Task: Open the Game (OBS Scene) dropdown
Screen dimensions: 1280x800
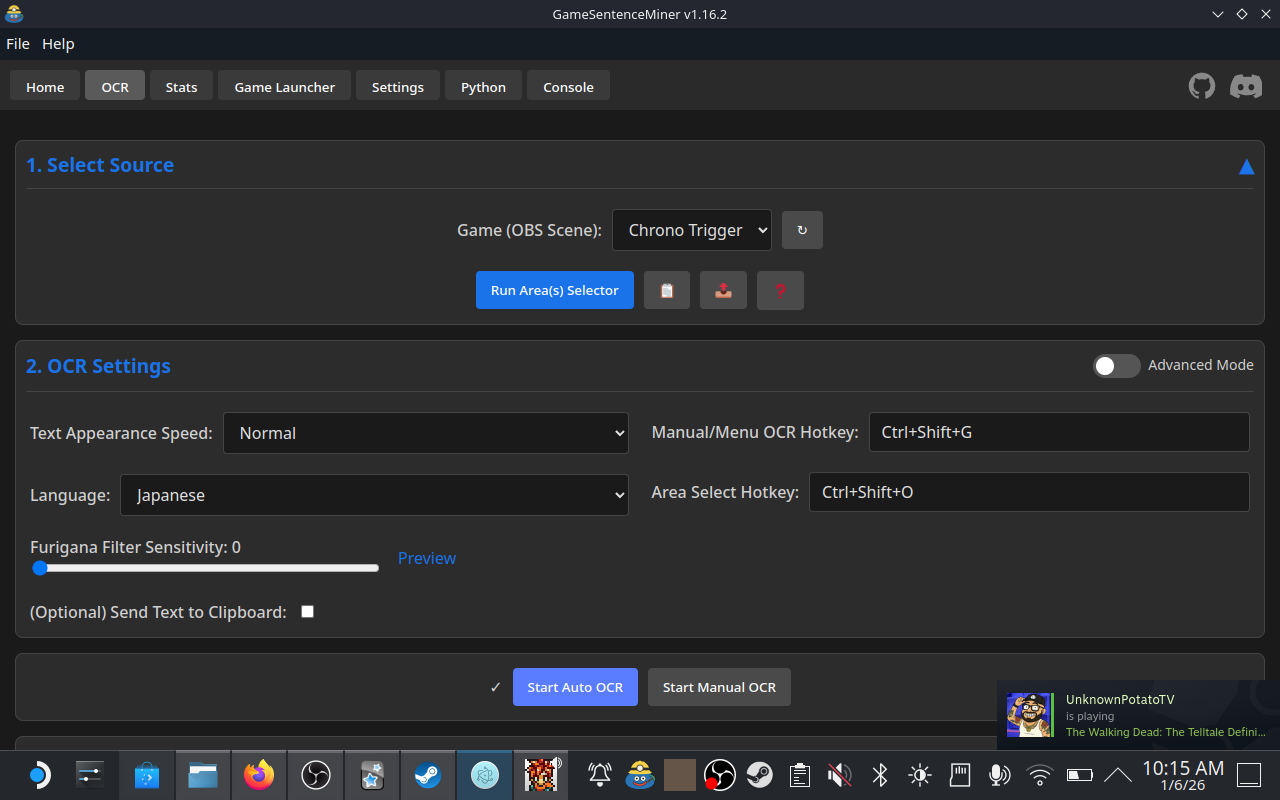Action: coord(691,230)
